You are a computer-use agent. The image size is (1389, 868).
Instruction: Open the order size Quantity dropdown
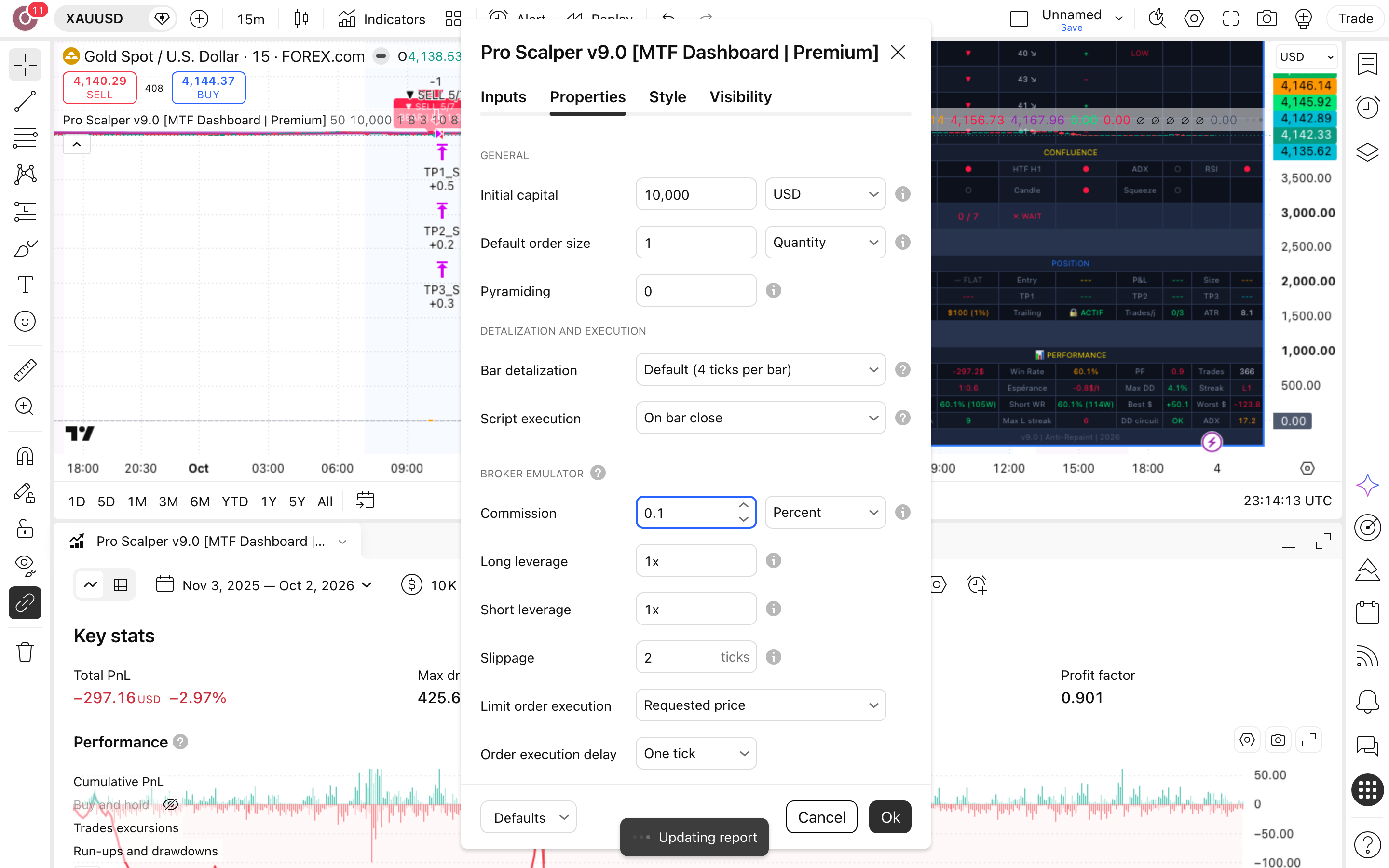point(825,243)
